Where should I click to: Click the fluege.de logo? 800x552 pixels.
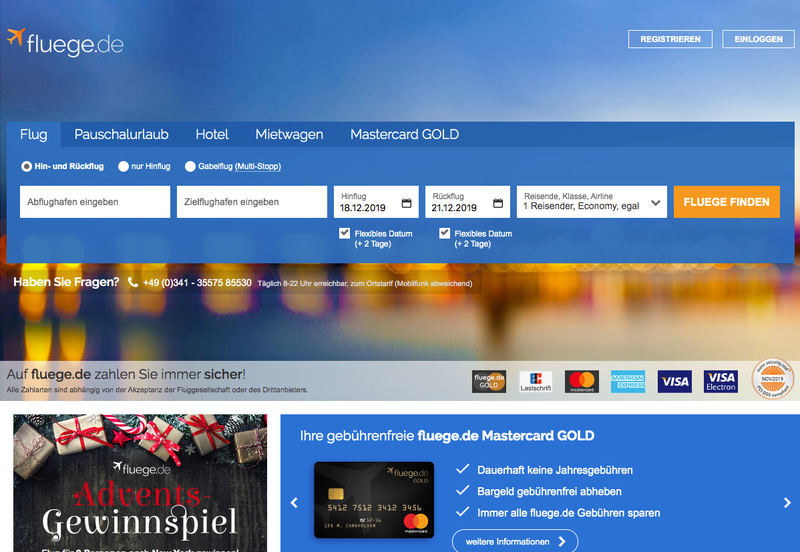tap(65, 42)
